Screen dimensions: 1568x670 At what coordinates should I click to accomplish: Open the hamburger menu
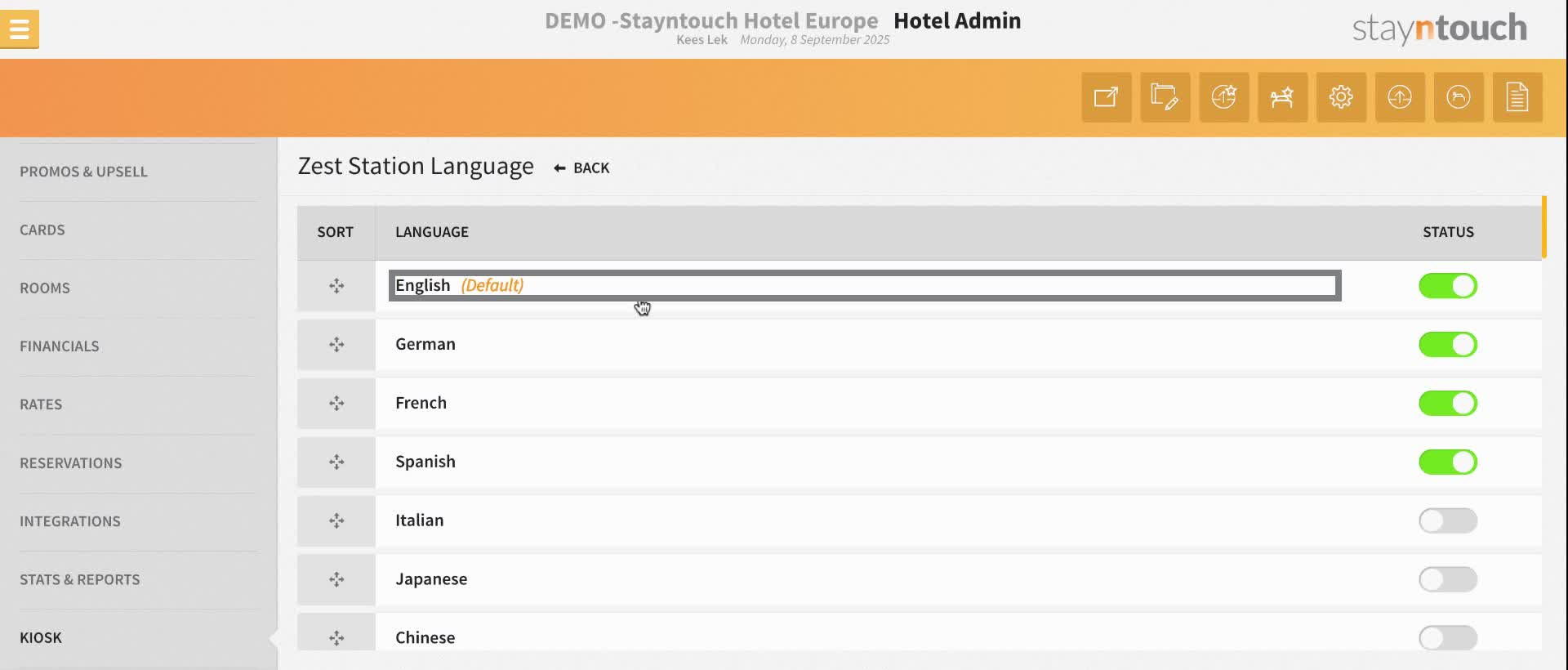pos(20,29)
